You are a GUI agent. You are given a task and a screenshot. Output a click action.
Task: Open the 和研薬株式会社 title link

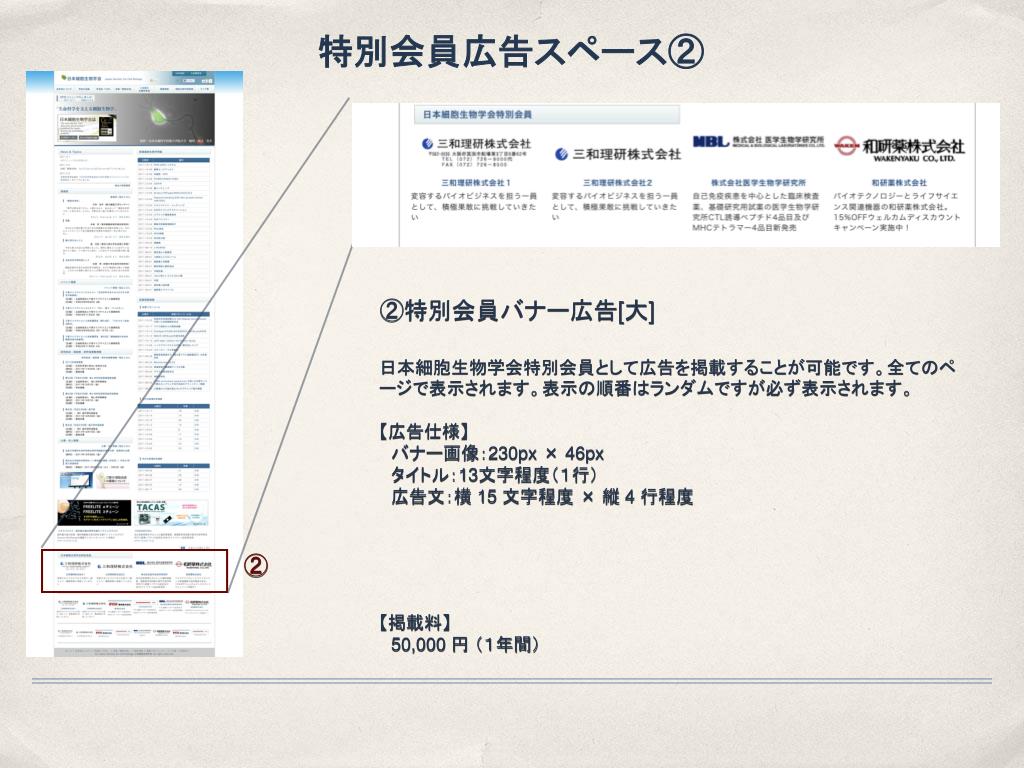tap(899, 183)
